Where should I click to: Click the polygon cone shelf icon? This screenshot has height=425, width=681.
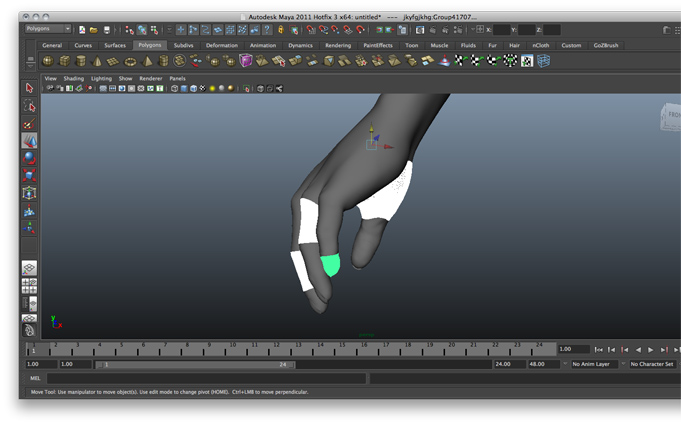[x=98, y=61]
